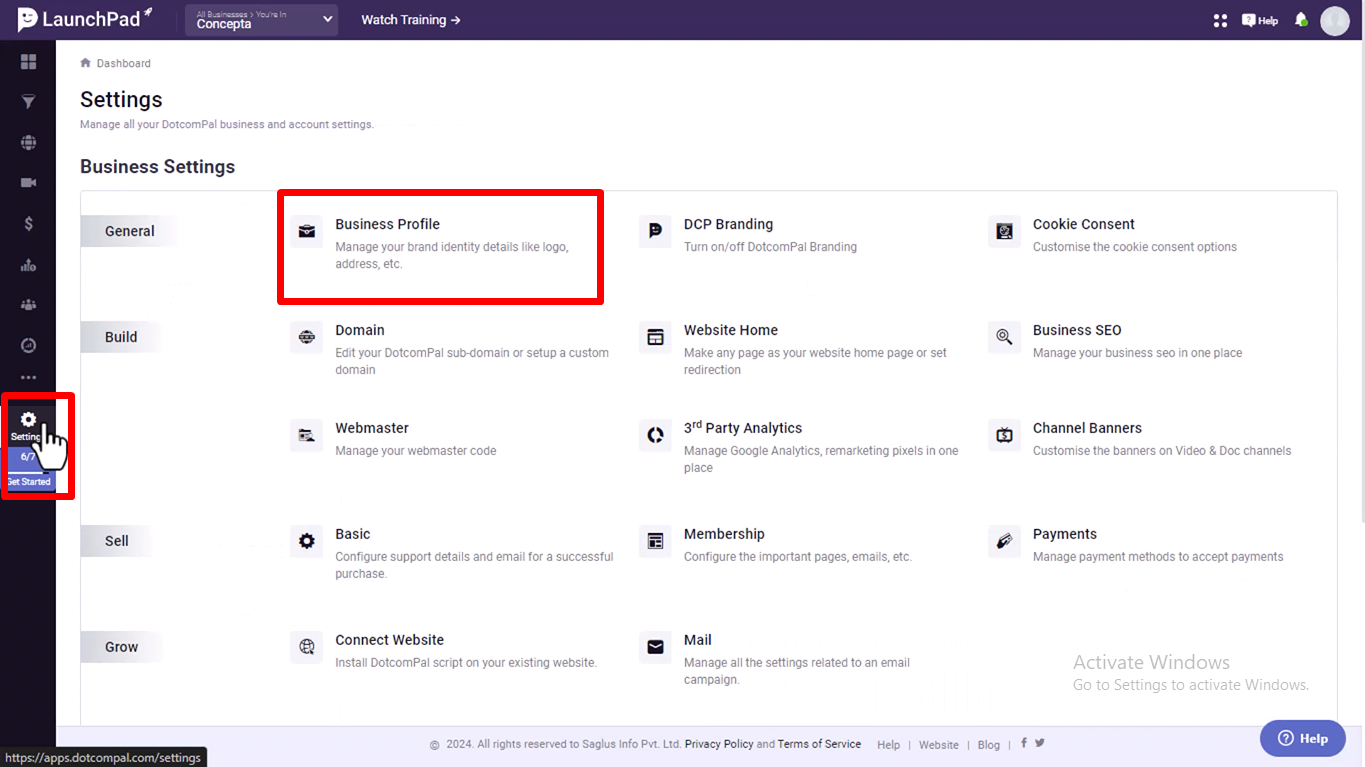
Task: Select the Grow settings tab
Action: (122, 647)
